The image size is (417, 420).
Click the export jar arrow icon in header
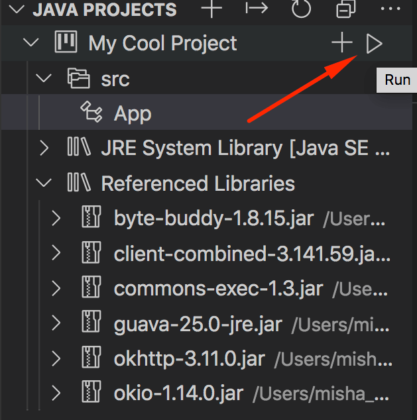point(256,8)
